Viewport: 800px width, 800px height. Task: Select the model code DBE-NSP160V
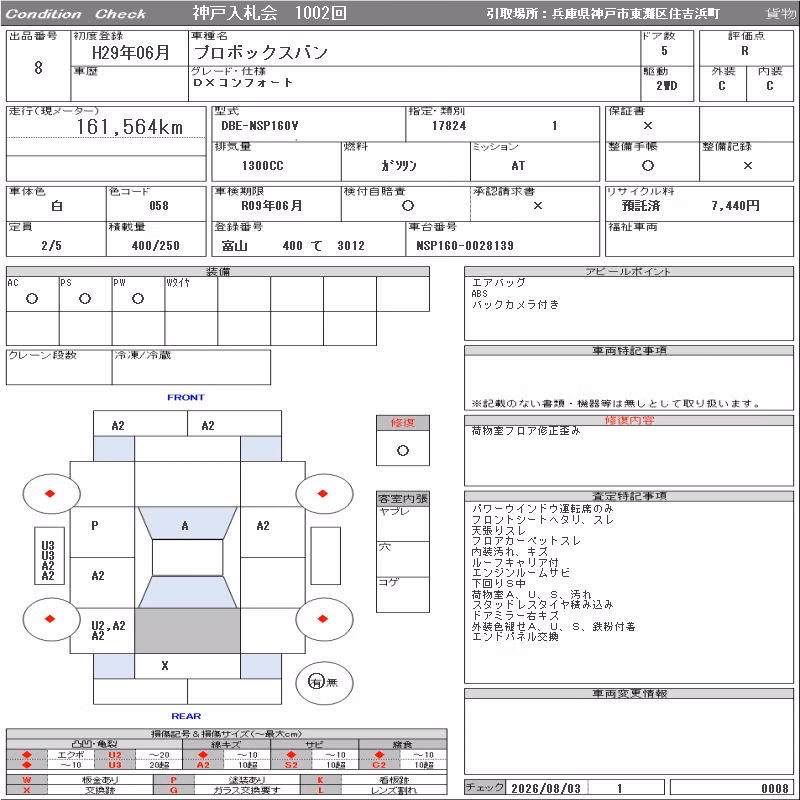(260, 126)
